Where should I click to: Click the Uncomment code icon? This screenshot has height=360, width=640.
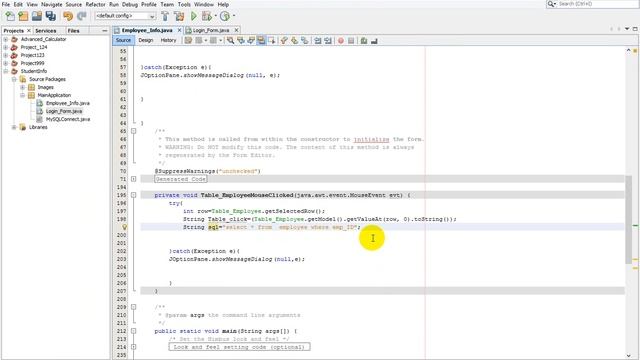tap(374, 40)
